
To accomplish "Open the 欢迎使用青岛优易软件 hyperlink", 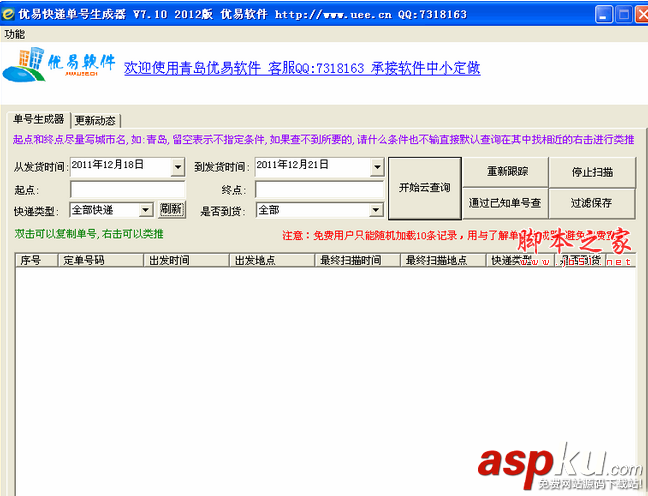I will (302, 68).
